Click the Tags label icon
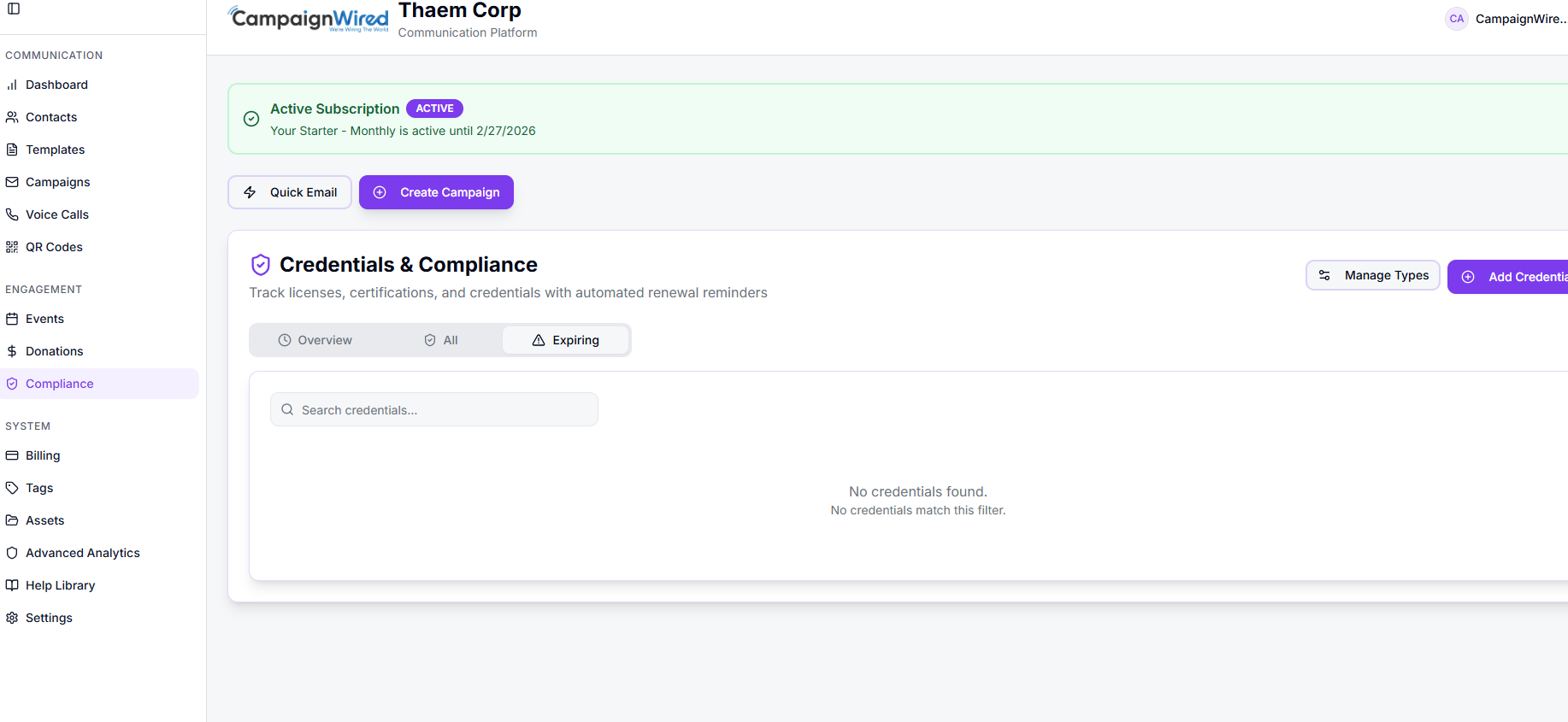Image resolution: width=1568 pixels, height=722 pixels. coord(12,488)
